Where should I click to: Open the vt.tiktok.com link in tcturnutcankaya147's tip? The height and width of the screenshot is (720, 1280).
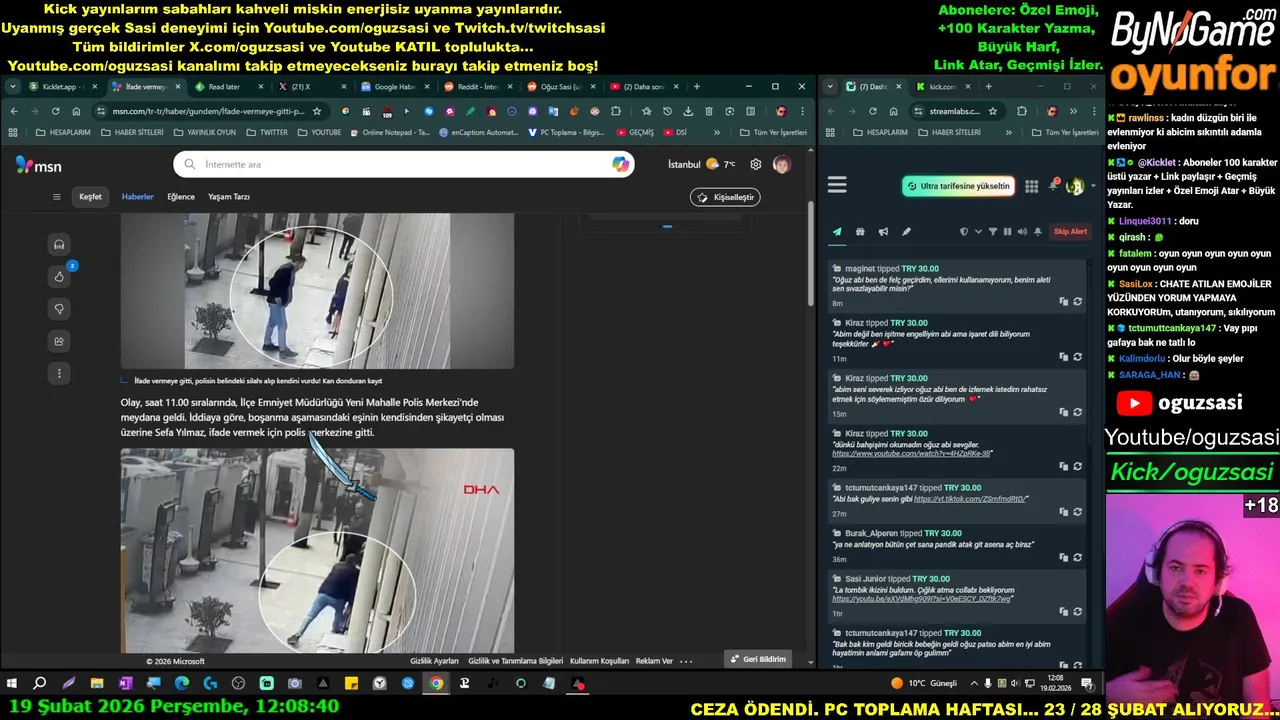969,499
